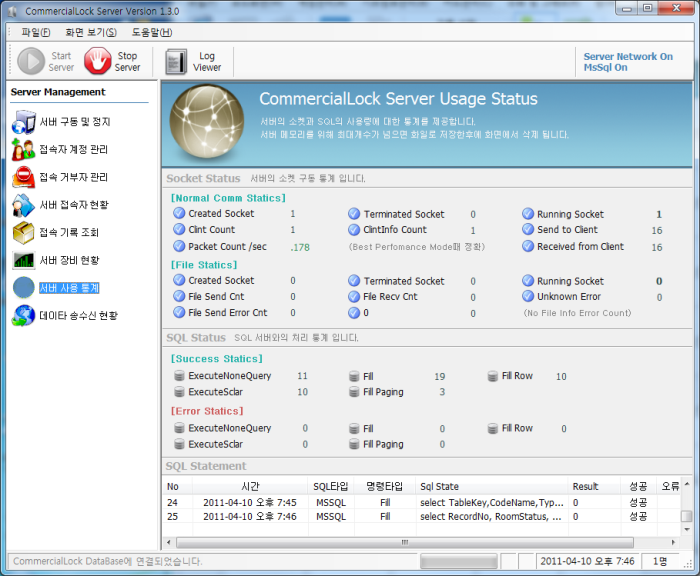Click the MsSql On status text
This screenshot has height=576, width=700.
(x=605, y=67)
